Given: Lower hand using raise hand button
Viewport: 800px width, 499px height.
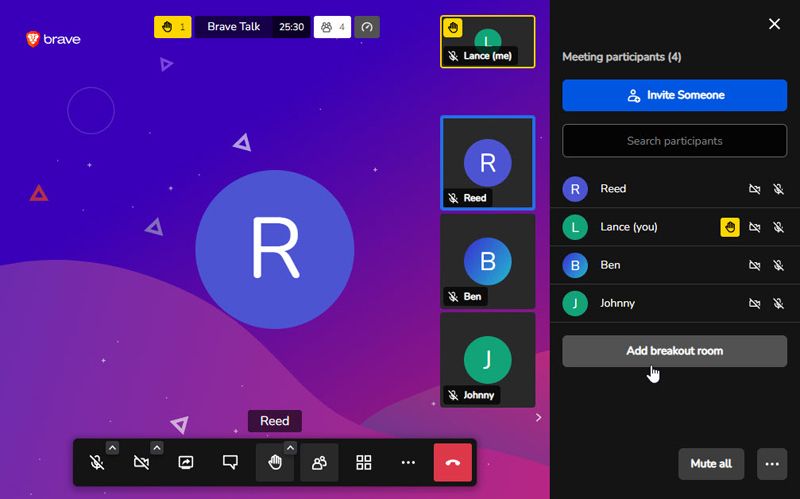Looking at the screenshot, I should click(274, 463).
